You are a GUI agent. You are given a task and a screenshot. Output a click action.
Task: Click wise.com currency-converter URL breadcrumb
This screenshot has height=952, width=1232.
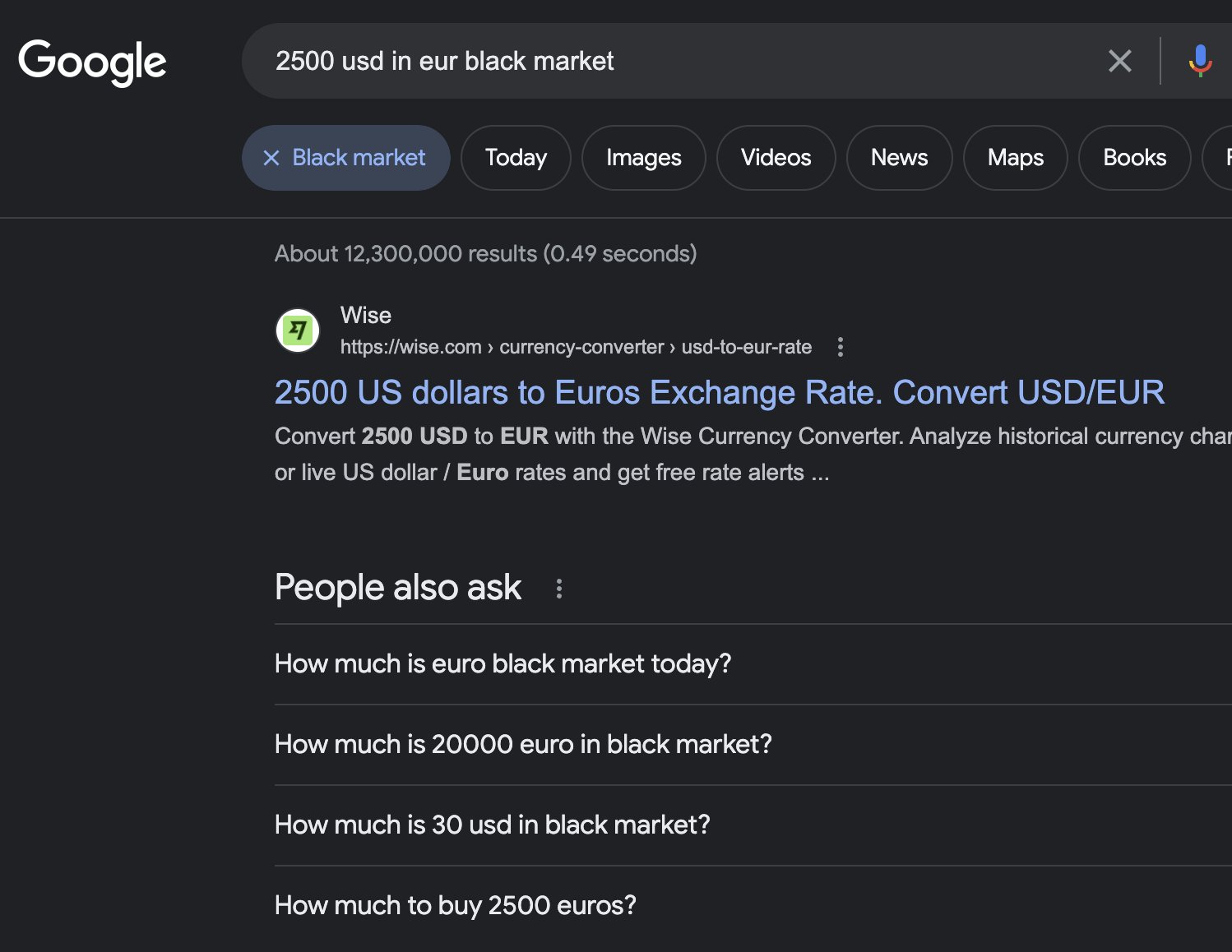576,347
